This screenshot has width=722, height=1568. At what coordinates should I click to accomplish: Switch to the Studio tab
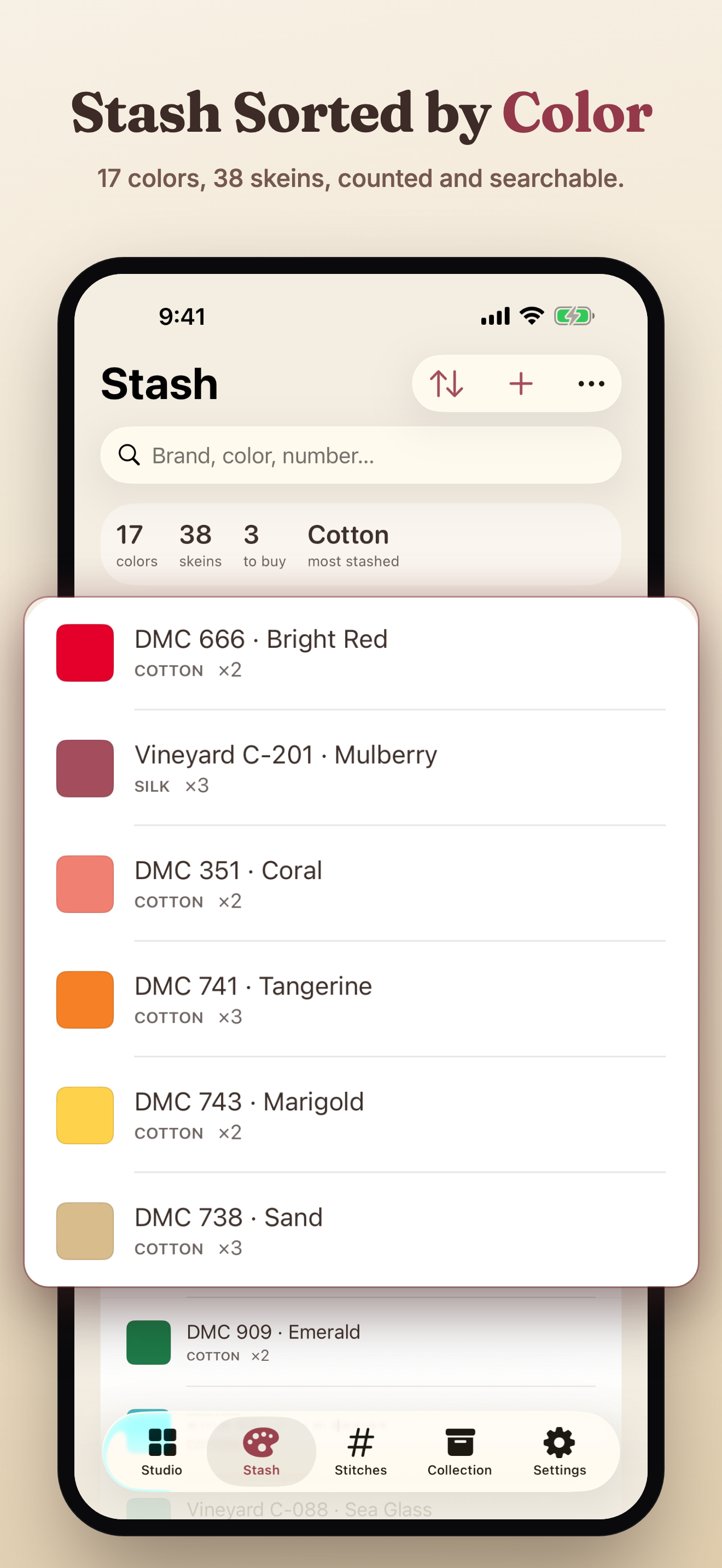pos(162,1452)
